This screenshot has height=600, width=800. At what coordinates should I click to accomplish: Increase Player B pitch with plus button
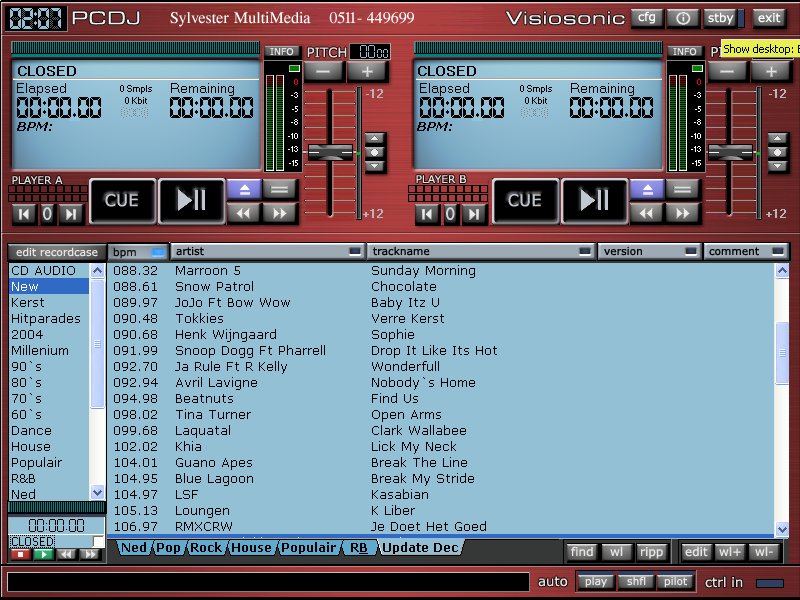pyautogui.click(x=771, y=72)
